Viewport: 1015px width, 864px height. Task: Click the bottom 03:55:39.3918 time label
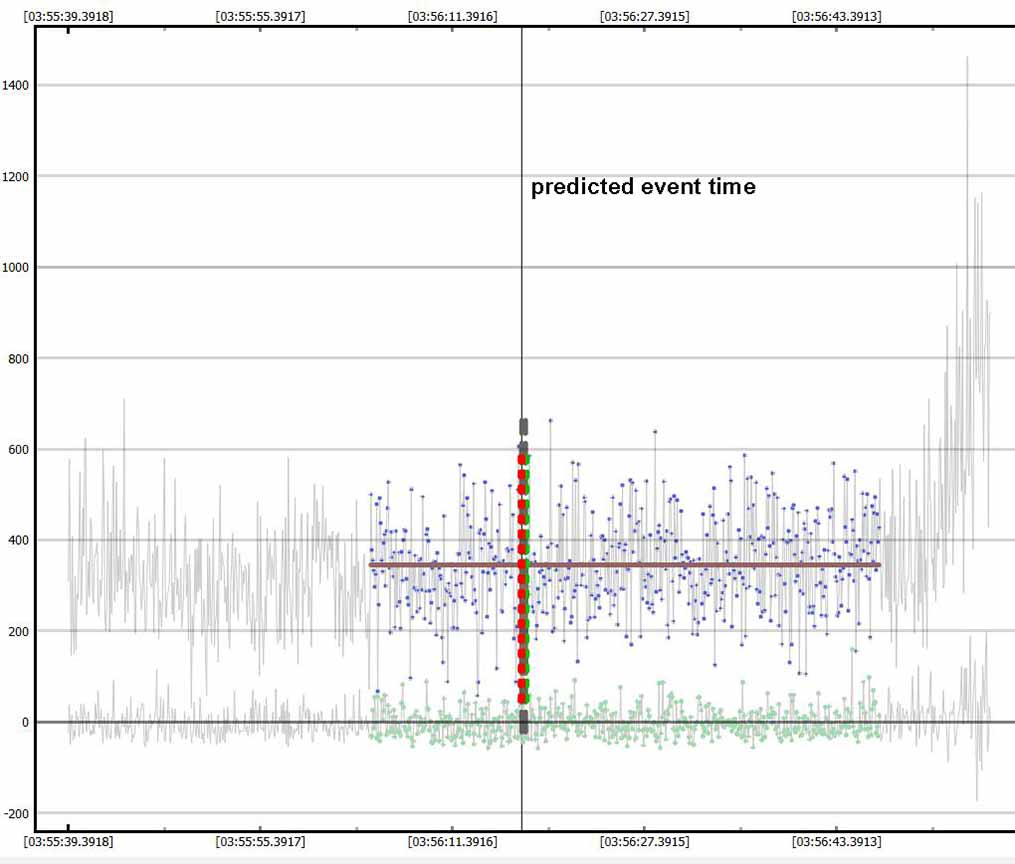pos(68,841)
